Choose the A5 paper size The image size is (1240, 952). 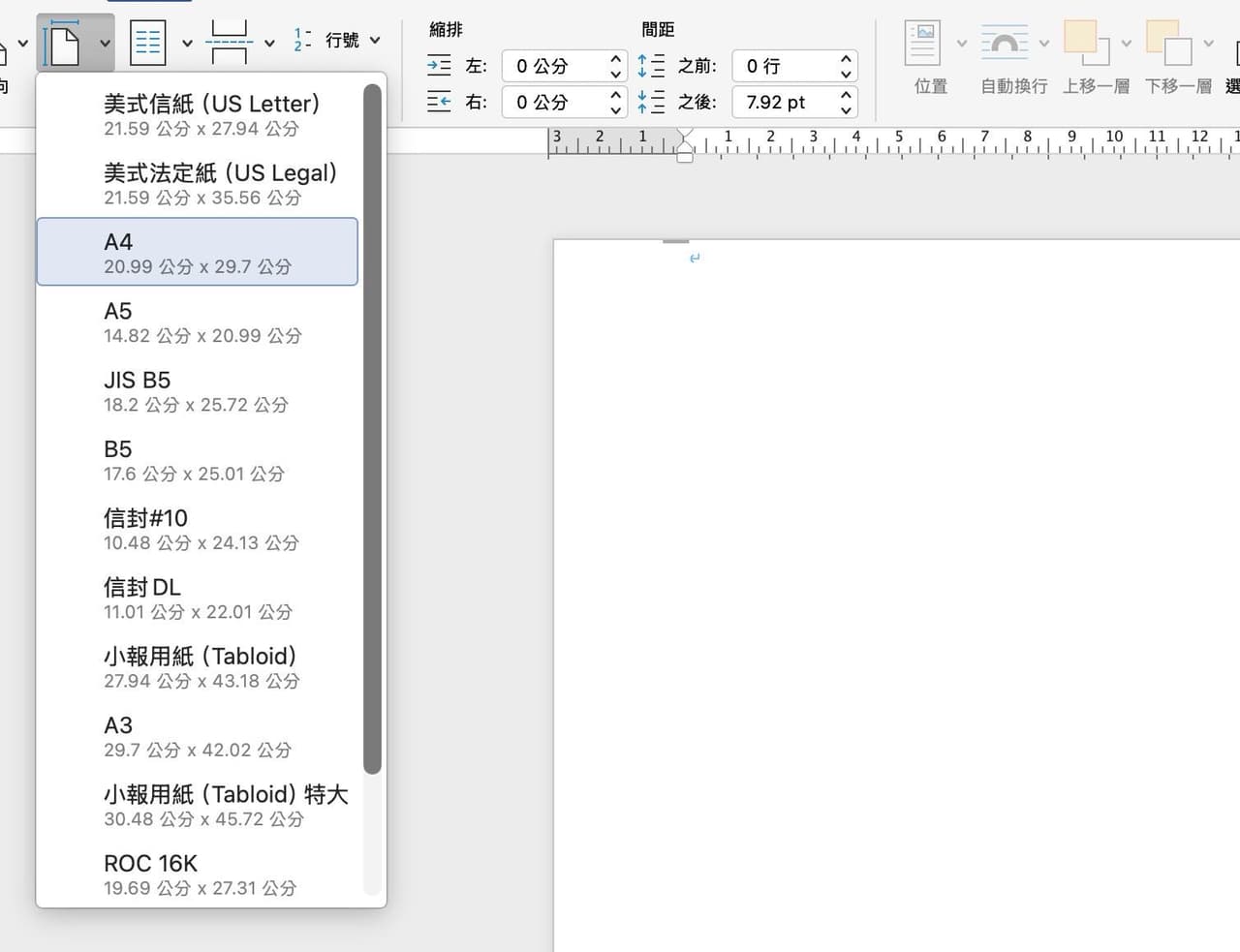tap(198, 322)
